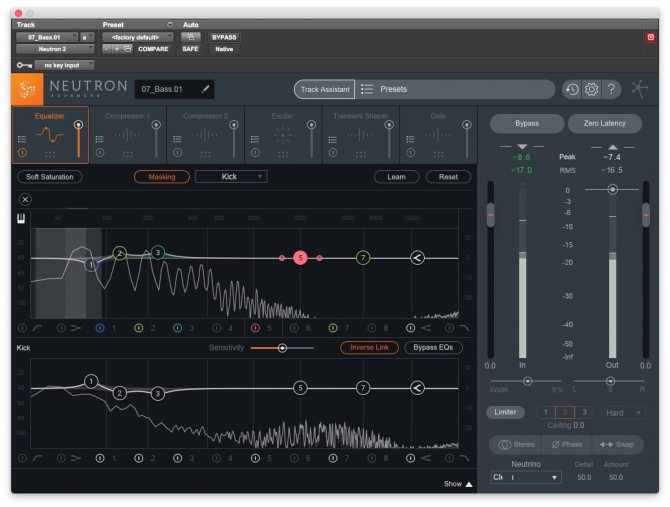Toggle Masking mode

162,177
